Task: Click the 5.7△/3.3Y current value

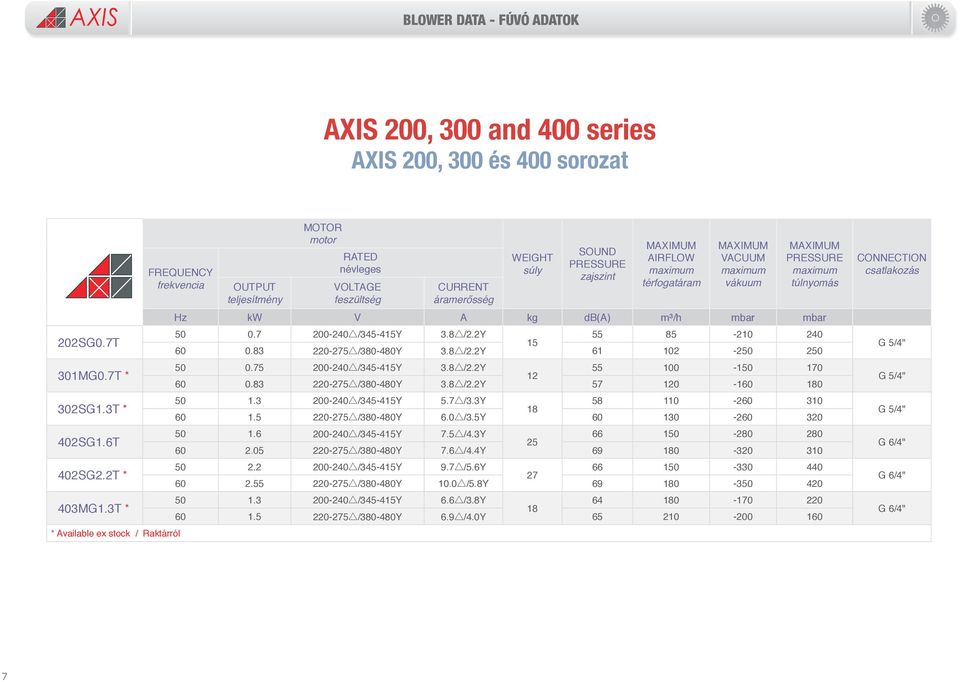Action: 463,400
